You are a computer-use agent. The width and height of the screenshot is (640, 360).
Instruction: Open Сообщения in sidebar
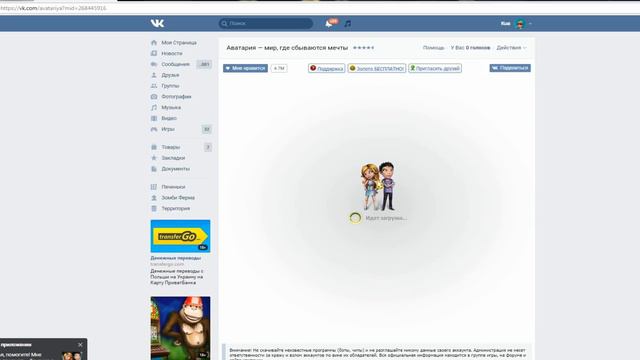pyautogui.click(x=176, y=64)
